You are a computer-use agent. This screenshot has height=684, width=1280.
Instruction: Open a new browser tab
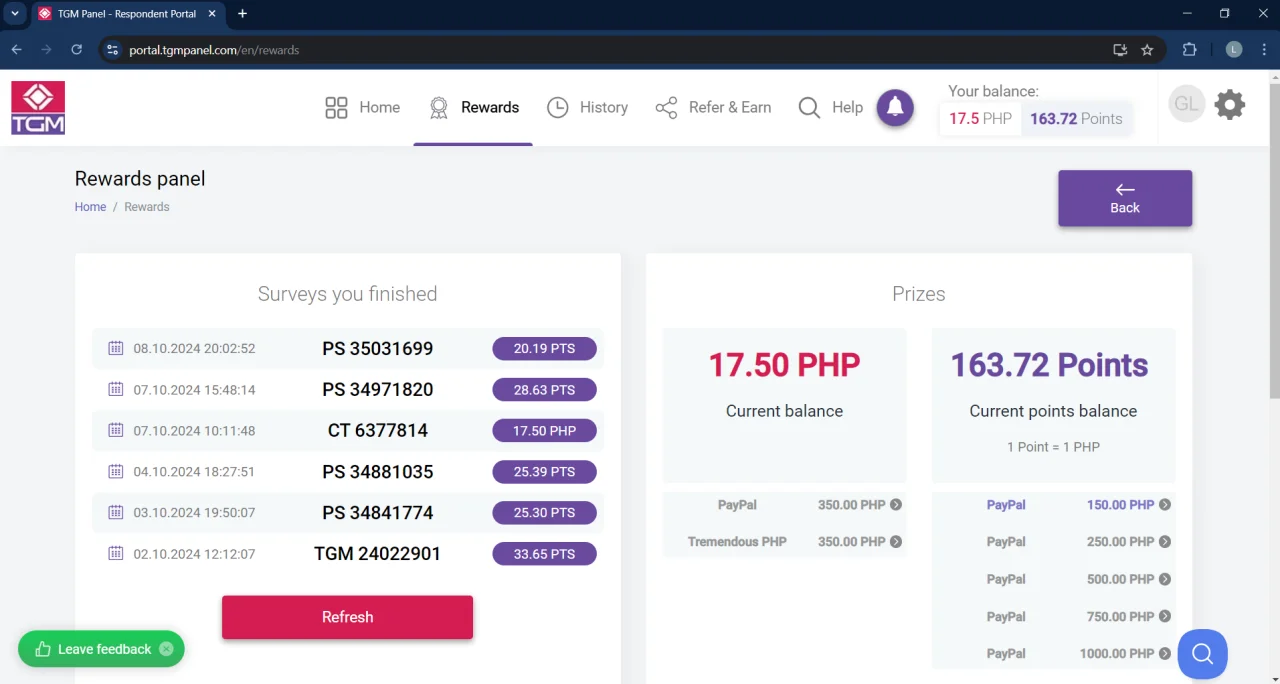coord(242,14)
